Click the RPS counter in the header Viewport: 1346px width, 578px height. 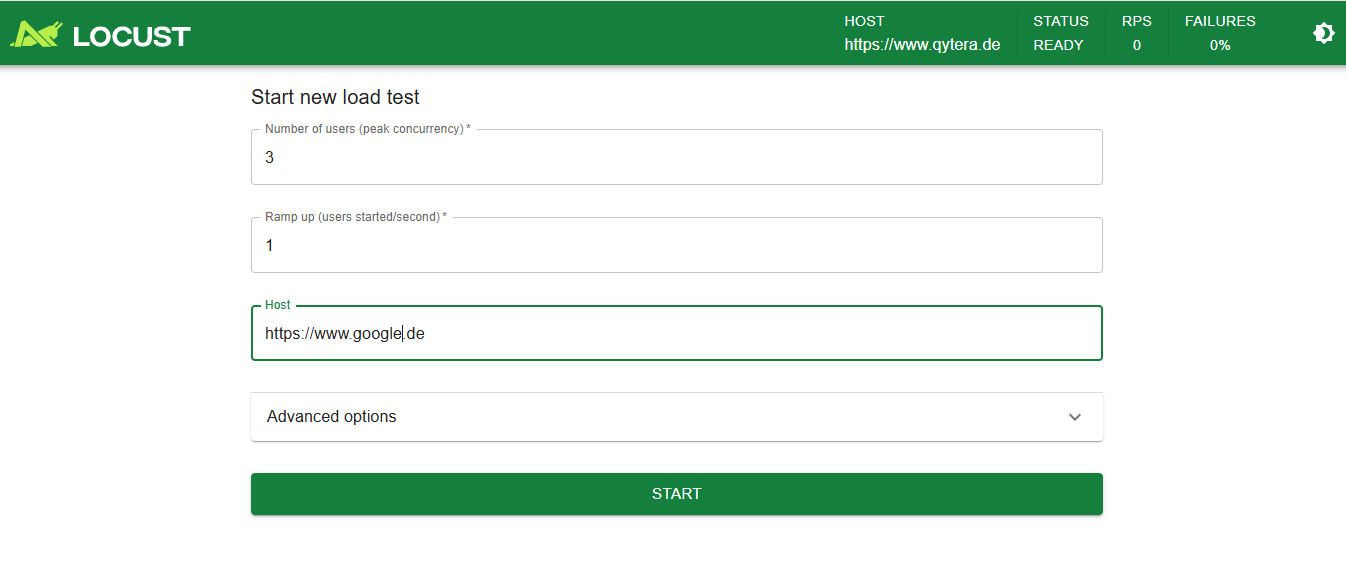[1136, 32]
